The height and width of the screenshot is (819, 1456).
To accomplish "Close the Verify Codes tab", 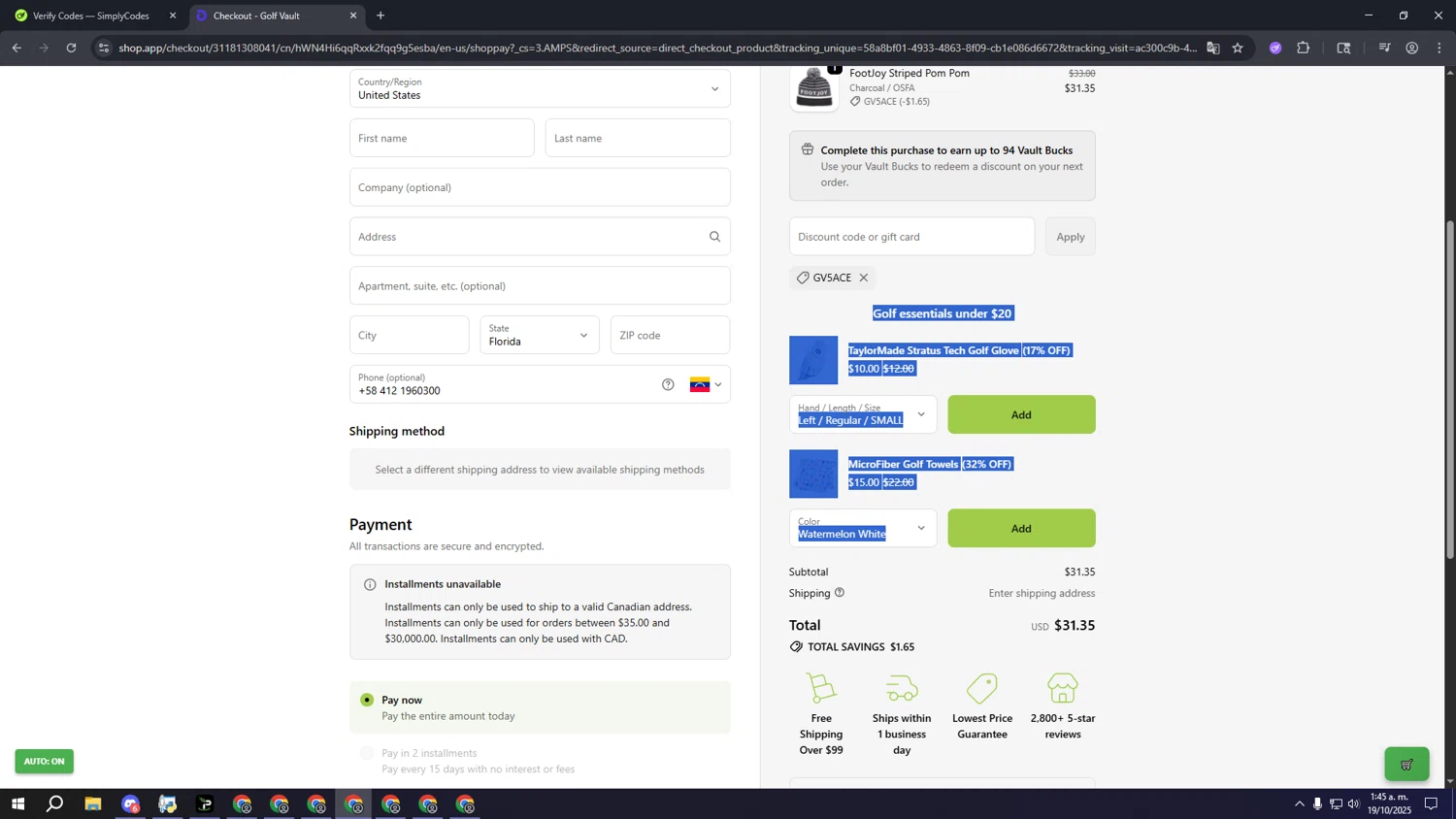I will coord(173,16).
